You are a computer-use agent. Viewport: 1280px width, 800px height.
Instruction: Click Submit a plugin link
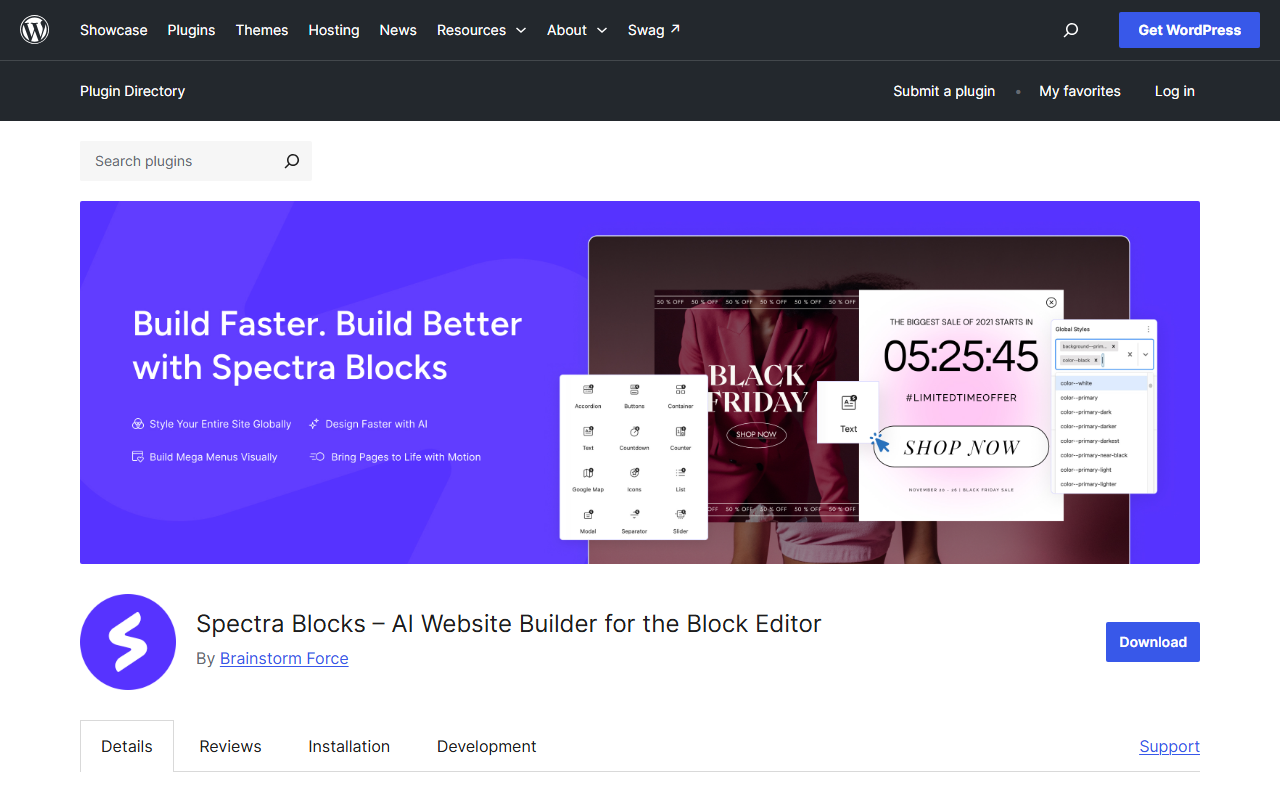tap(944, 91)
